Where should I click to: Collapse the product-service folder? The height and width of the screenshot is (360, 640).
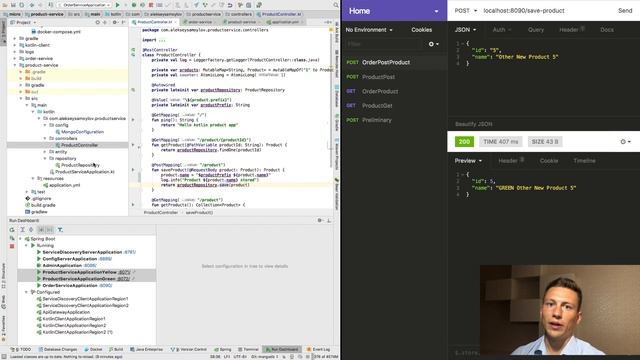15,65
